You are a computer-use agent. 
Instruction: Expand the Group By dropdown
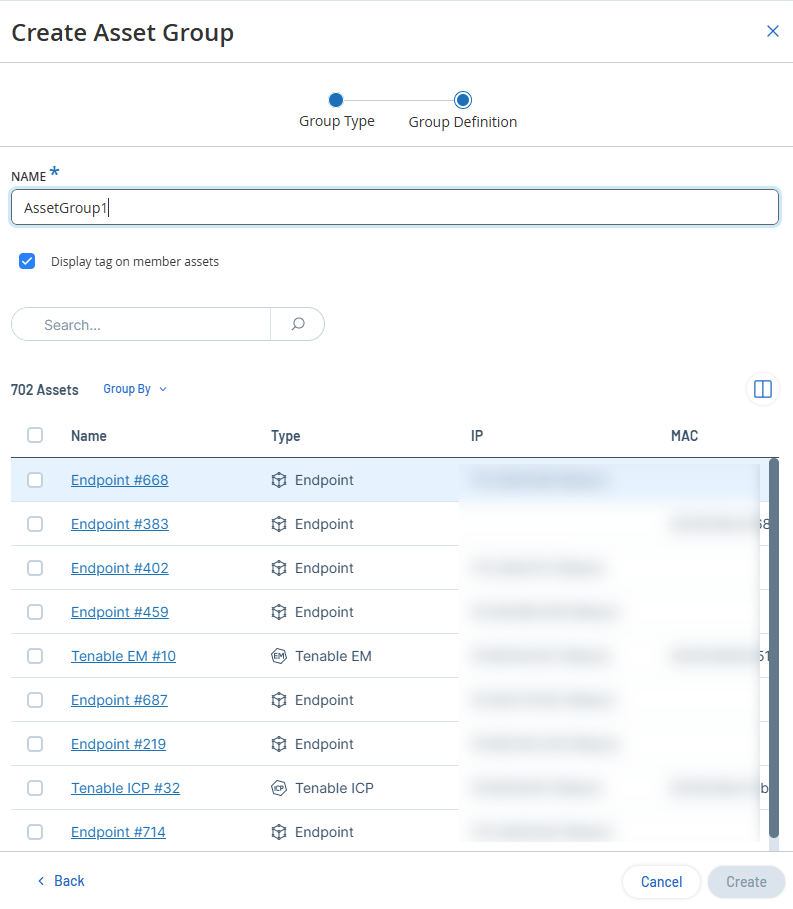tap(135, 389)
